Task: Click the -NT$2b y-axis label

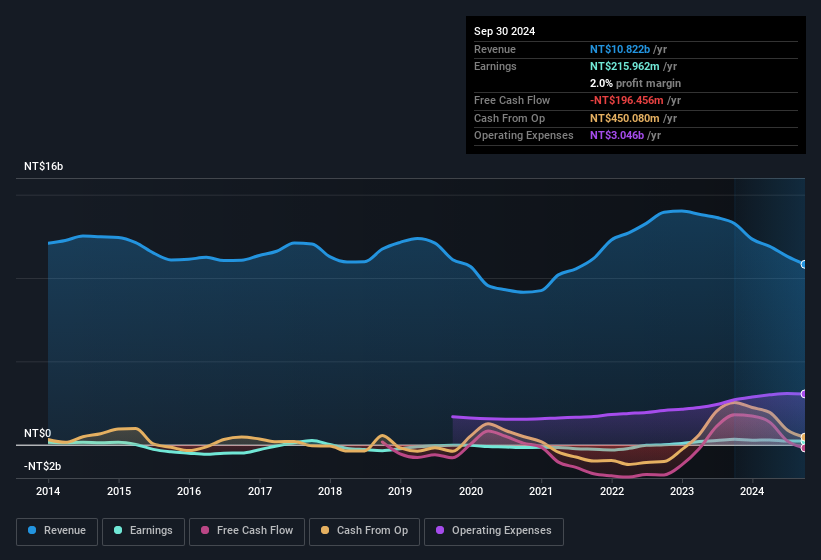Action: point(42,466)
